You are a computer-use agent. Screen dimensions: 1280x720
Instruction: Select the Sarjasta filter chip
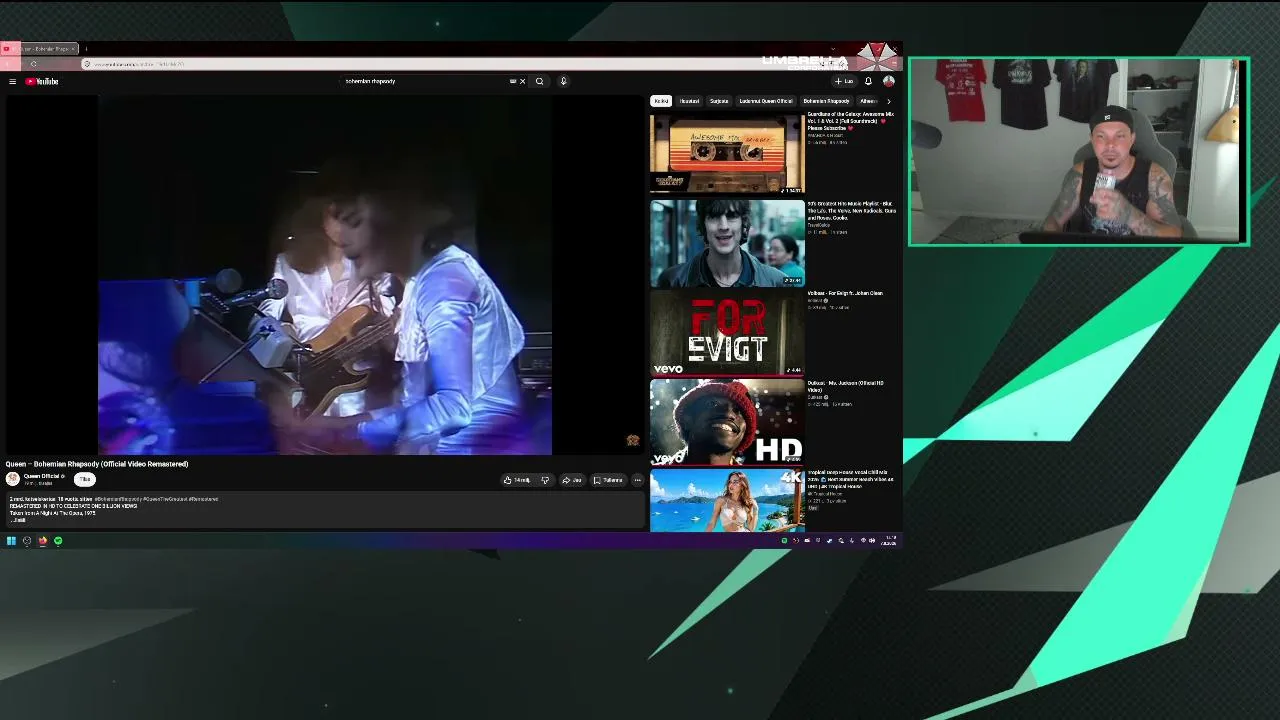719,101
